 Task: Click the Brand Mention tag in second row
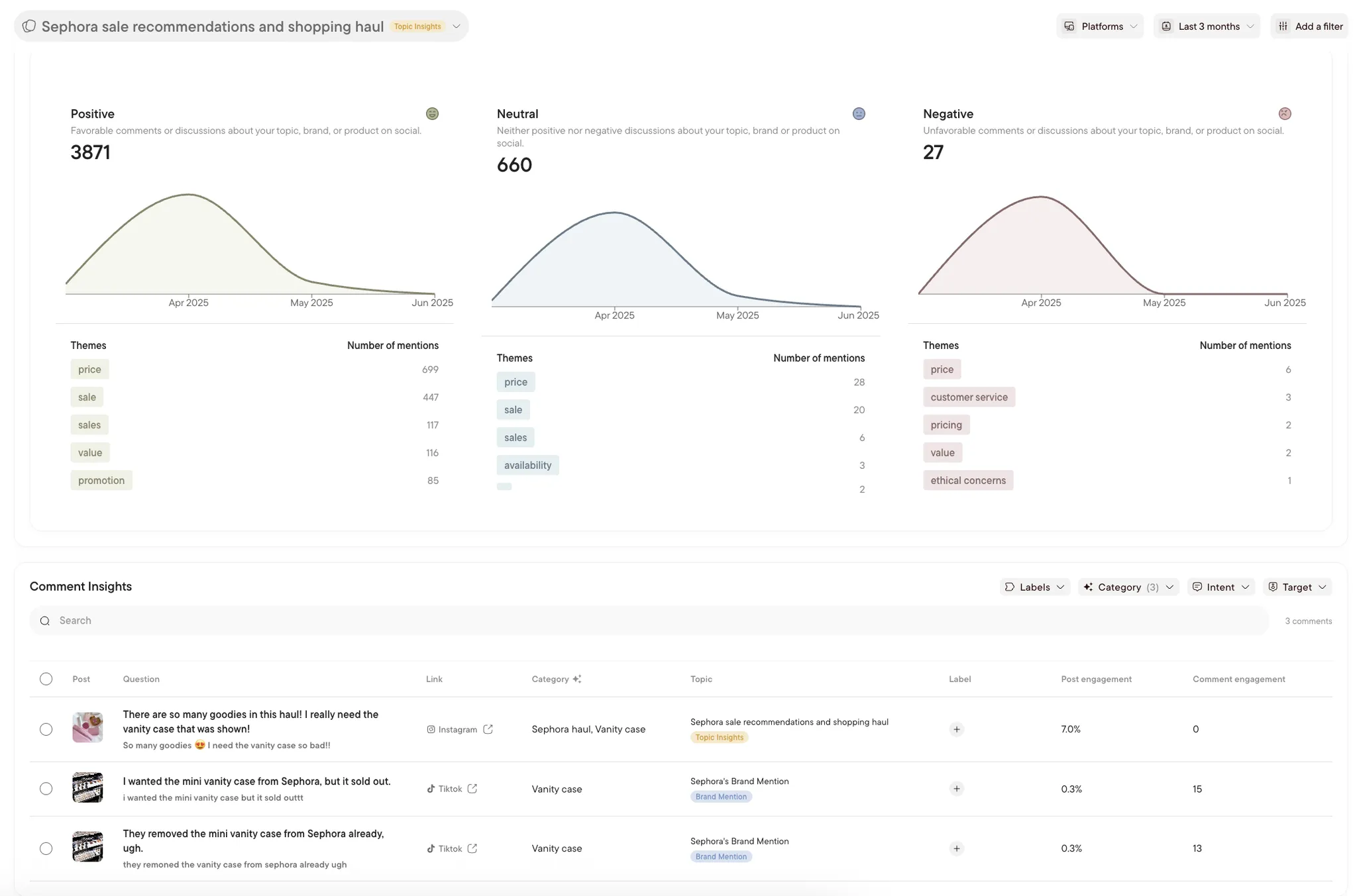tap(721, 797)
